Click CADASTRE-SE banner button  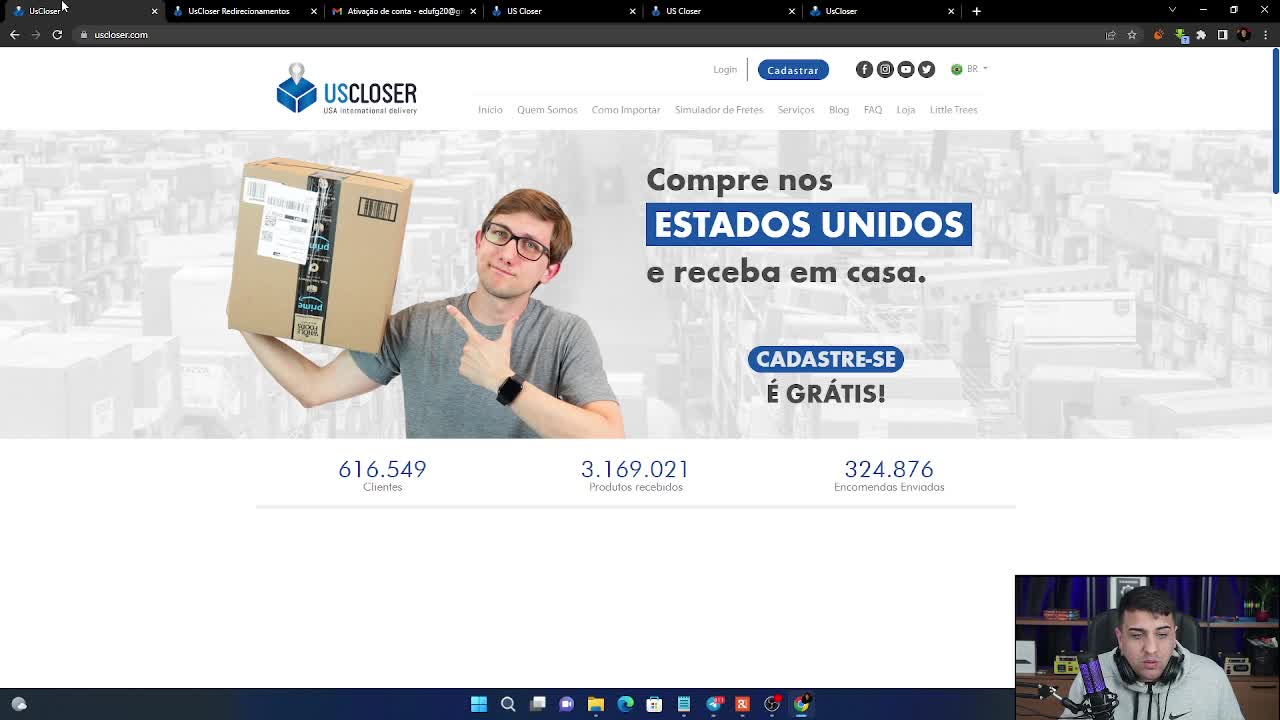tap(826, 359)
